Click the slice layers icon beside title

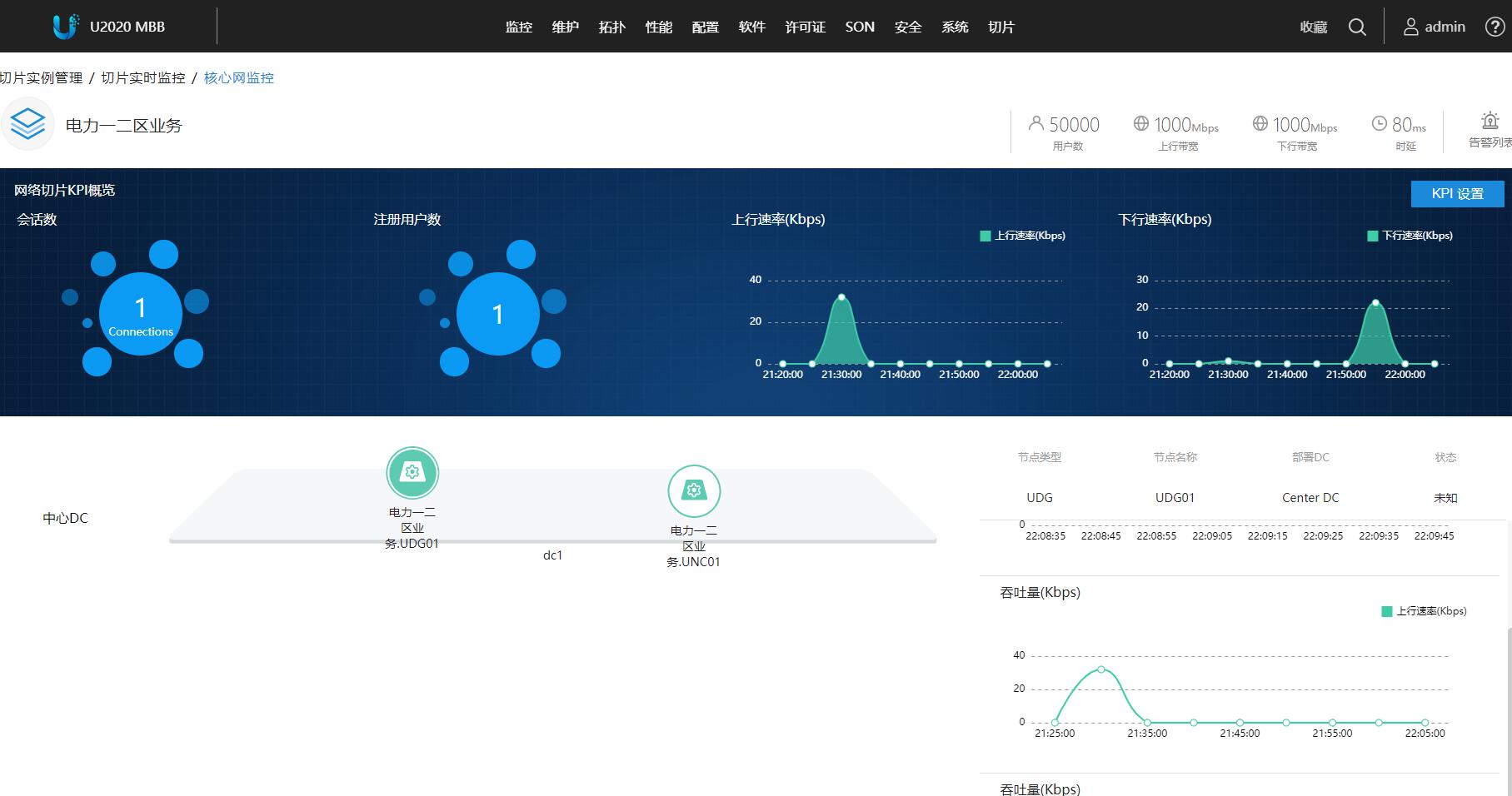click(27, 124)
